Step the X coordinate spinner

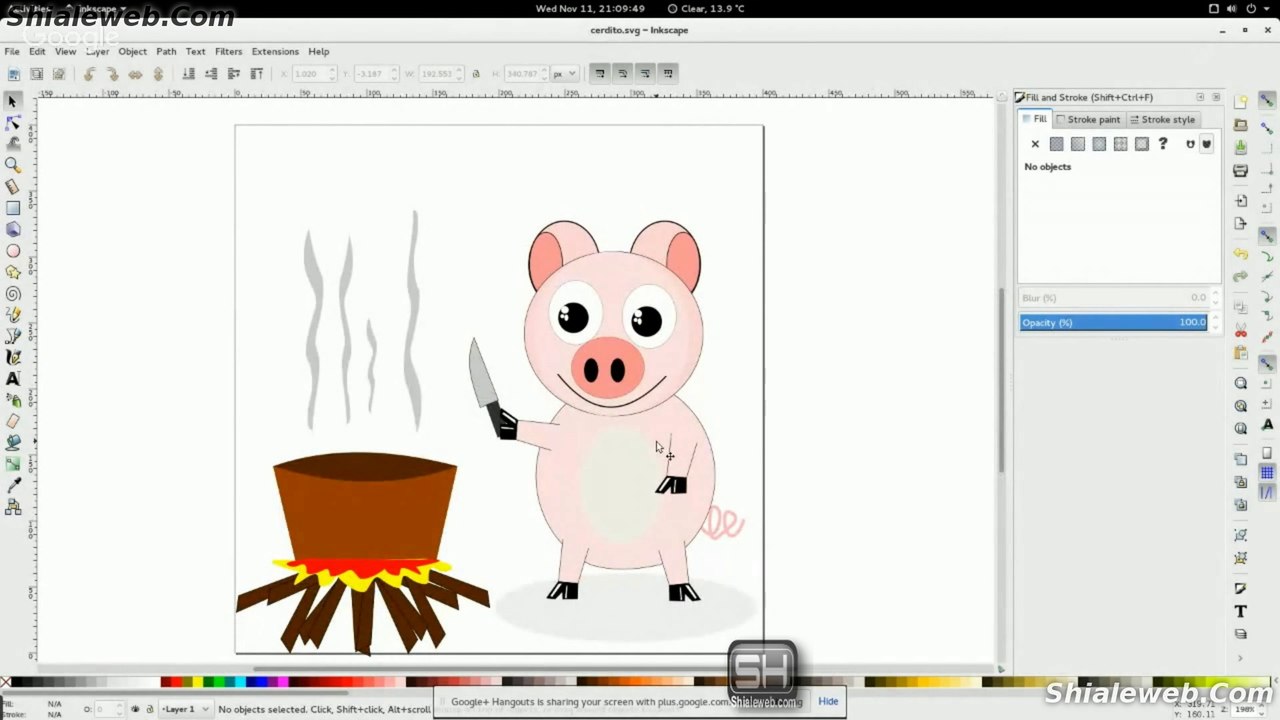click(x=334, y=73)
